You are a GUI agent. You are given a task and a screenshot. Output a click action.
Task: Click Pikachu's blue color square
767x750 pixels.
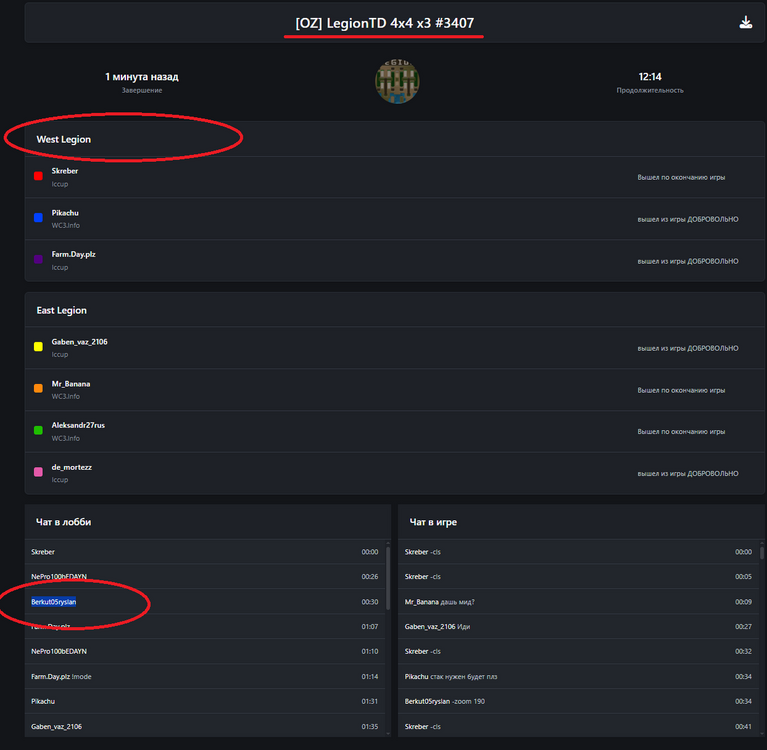[x=38, y=217]
